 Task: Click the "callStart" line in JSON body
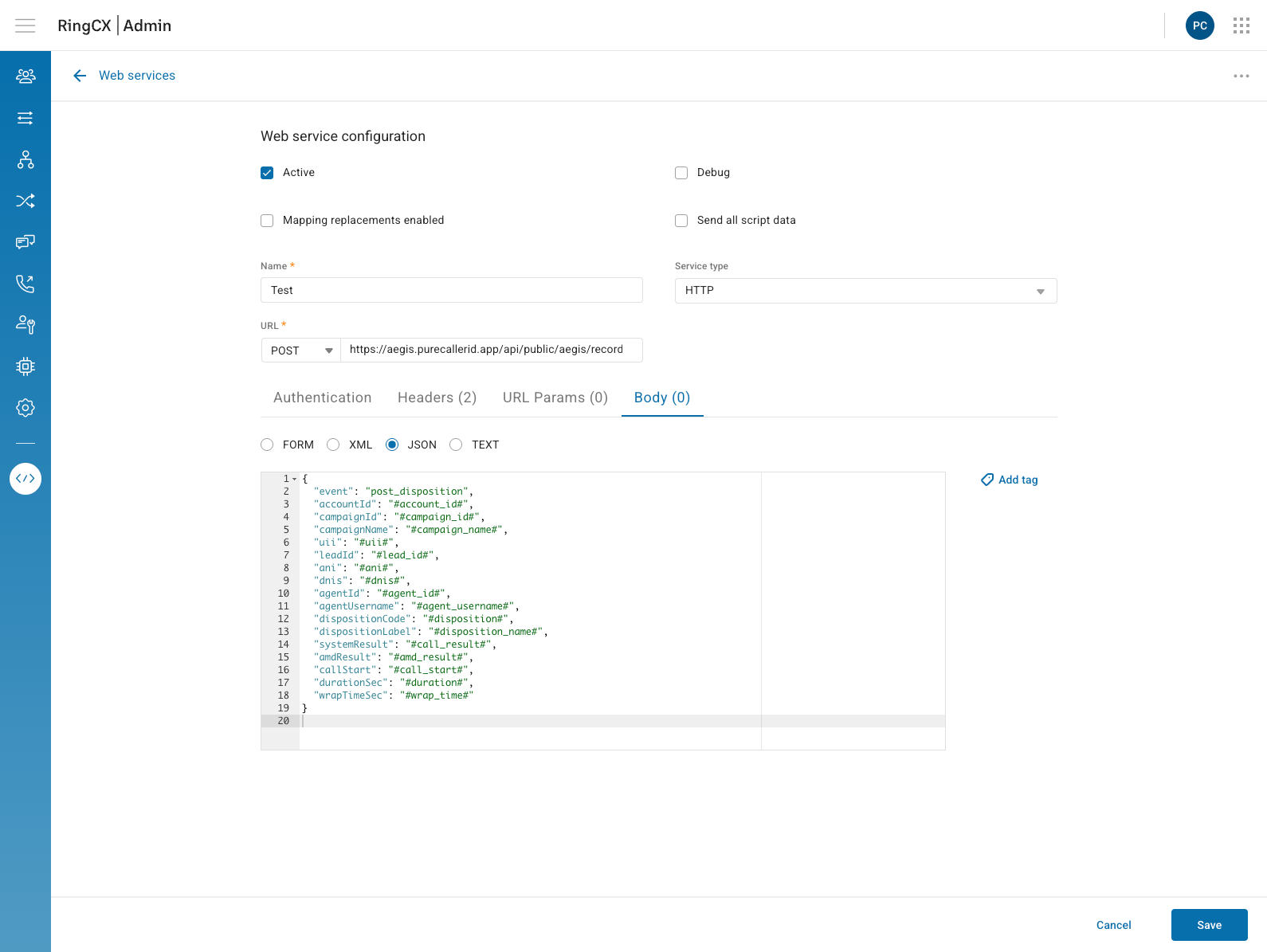[x=394, y=670]
